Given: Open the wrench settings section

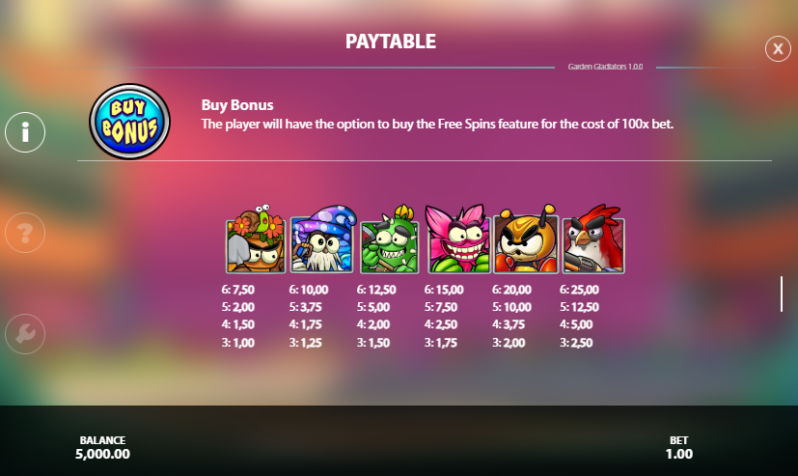Looking at the screenshot, I should (25, 333).
